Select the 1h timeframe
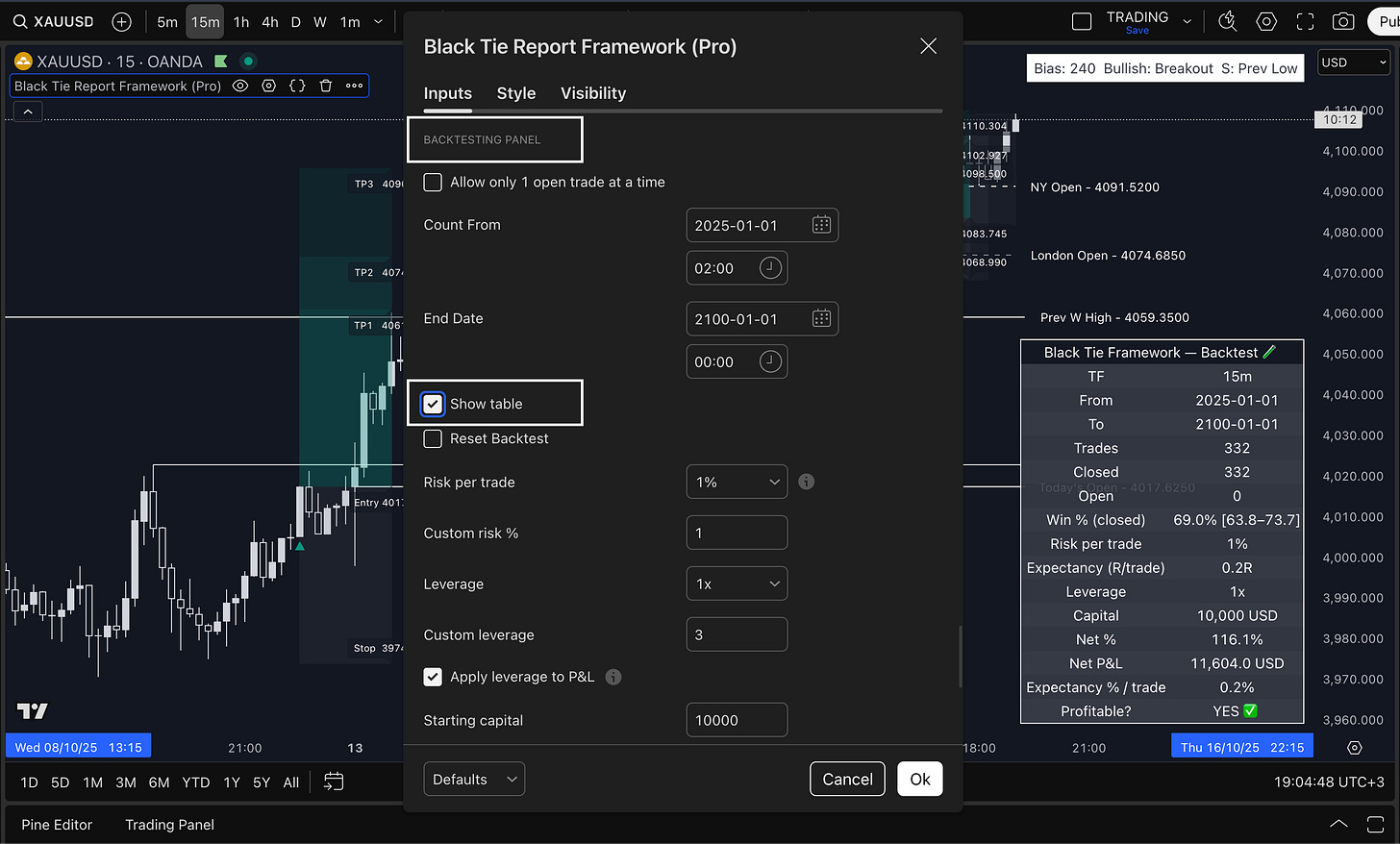1400x844 pixels. click(241, 21)
